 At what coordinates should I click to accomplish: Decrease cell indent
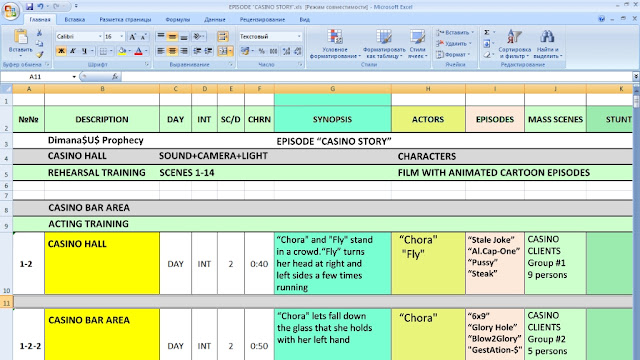tap(197, 51)
